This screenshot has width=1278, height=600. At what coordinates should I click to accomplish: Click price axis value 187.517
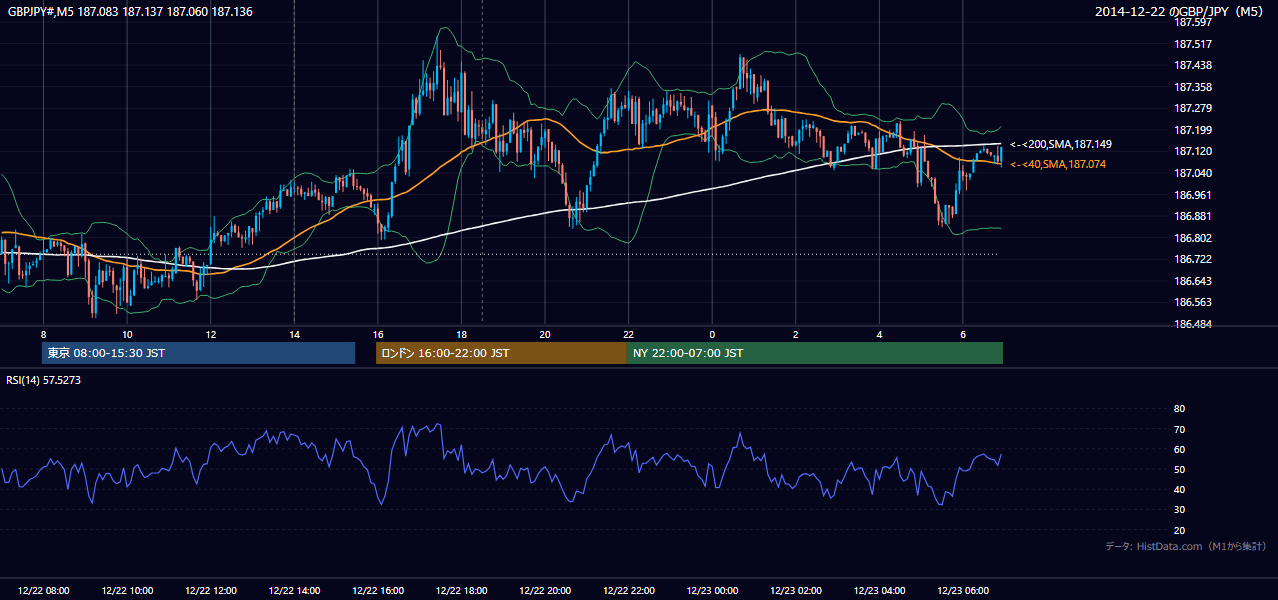point(1194,44)
